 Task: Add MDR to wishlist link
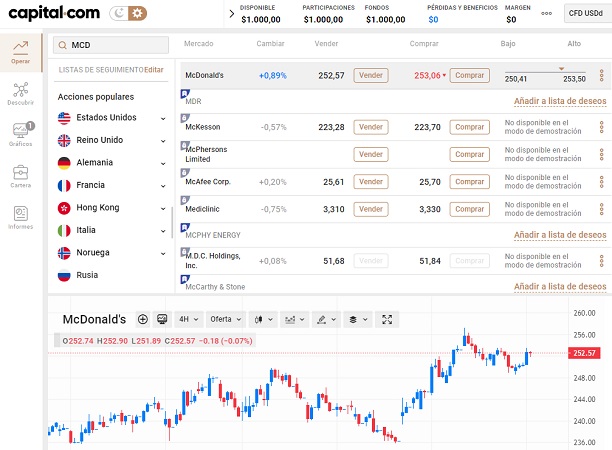(560, 101)
